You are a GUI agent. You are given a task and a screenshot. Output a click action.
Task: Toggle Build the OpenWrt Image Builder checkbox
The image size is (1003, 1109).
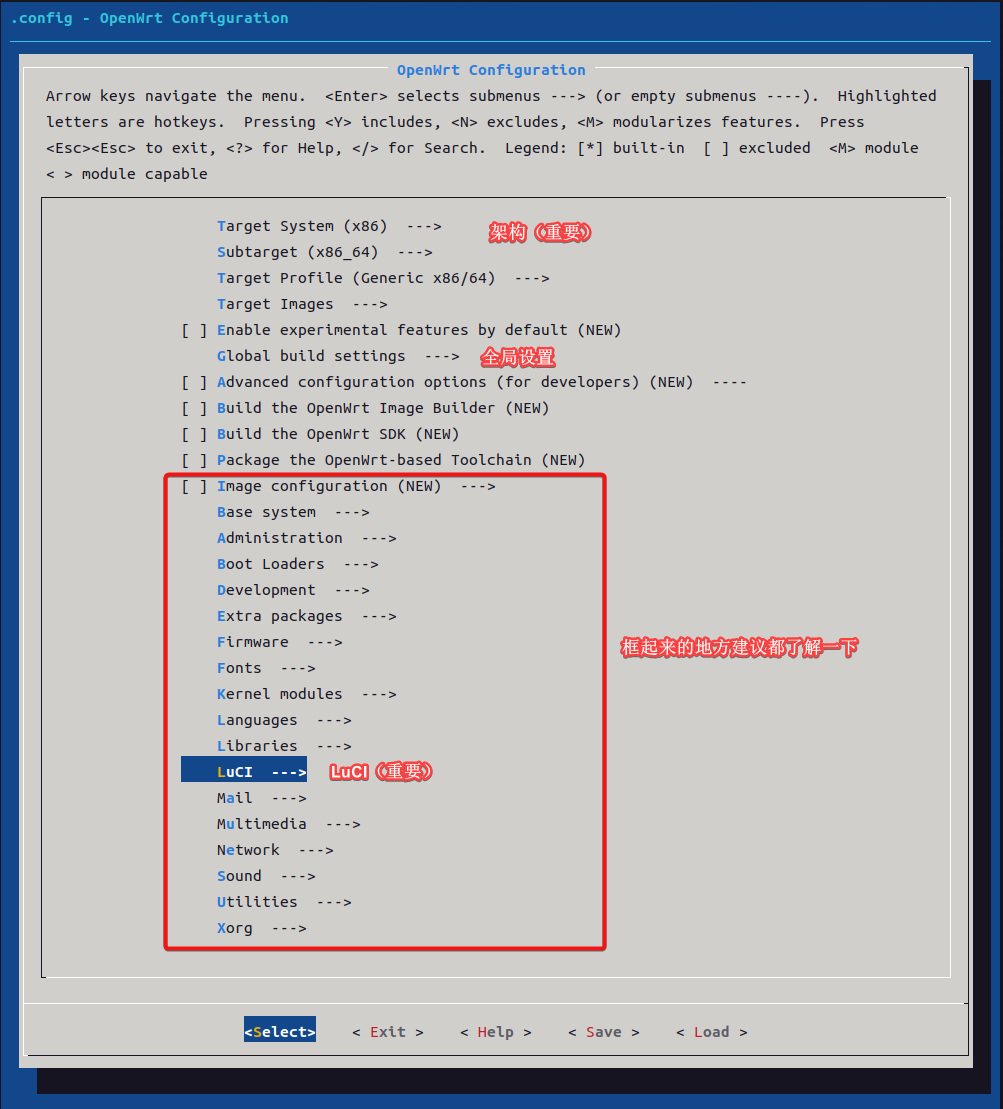194,409
